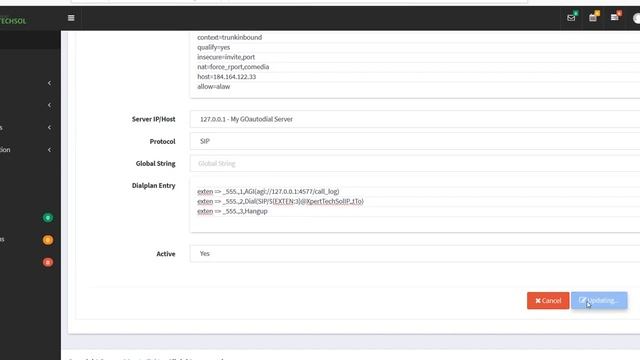Click the account settings text area with host line
Viewport: 640px width, 360px height.
[x=415, y=64]
